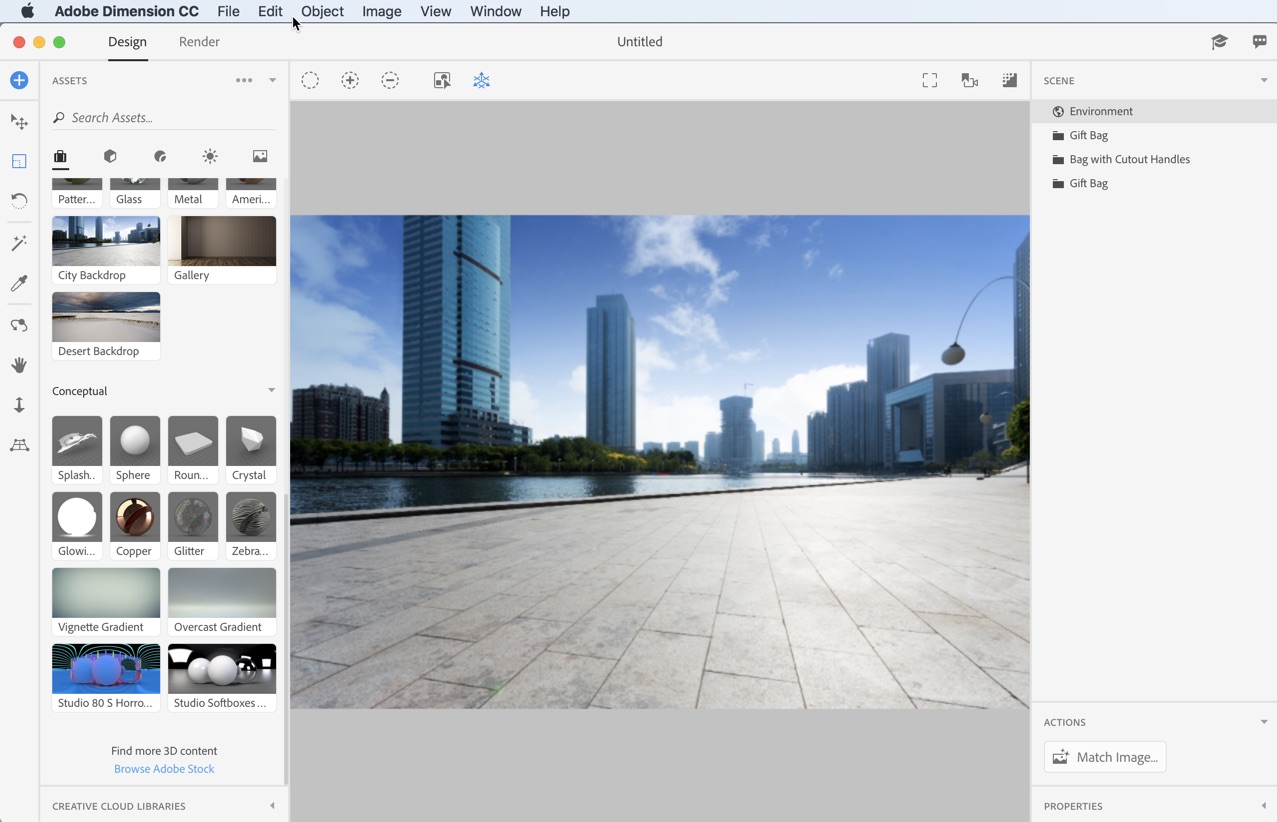Open the Object menu

click(321, 11)
